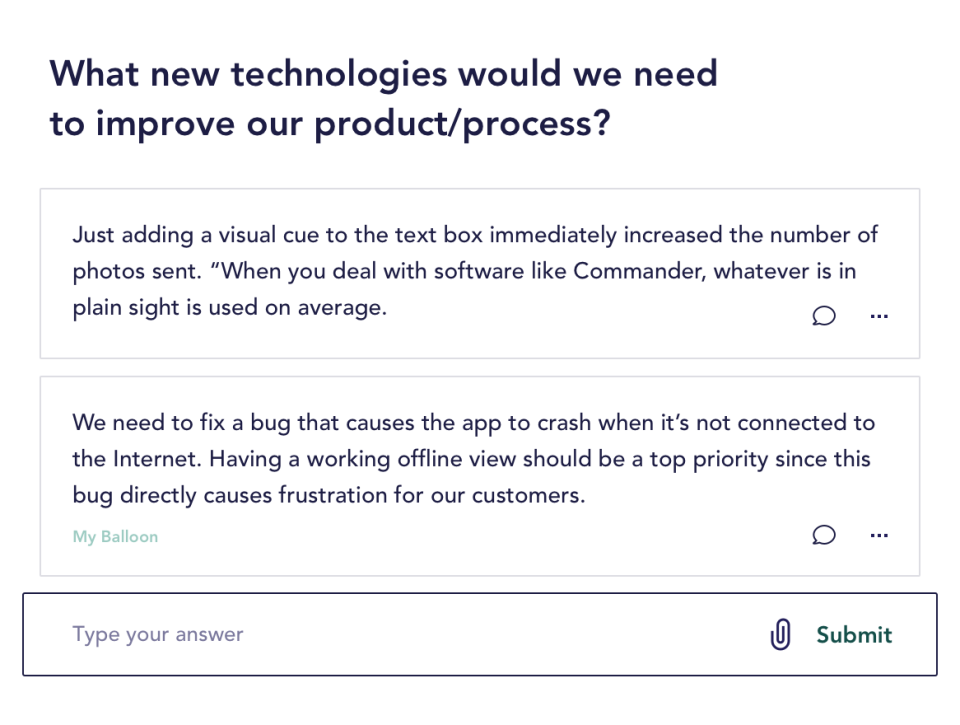Click the 'My Balloon' label
This screenshot has width=960, height=725.
coord(115,537)
